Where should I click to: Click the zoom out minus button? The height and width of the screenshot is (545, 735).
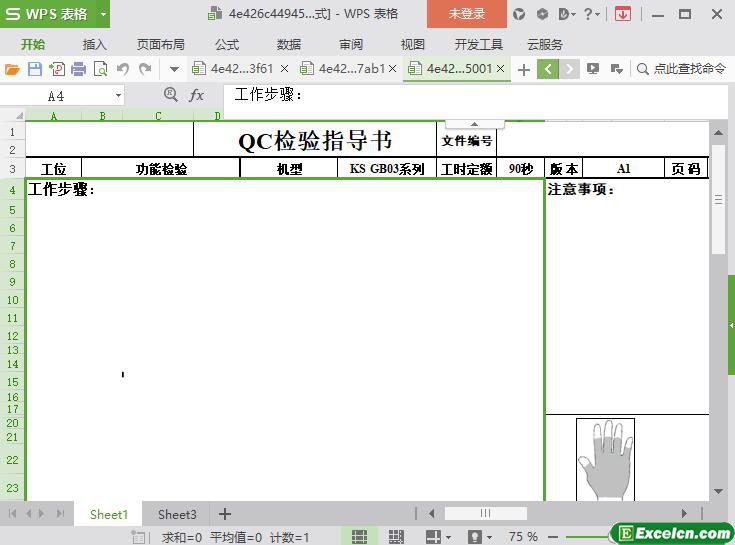pos(553,537)
